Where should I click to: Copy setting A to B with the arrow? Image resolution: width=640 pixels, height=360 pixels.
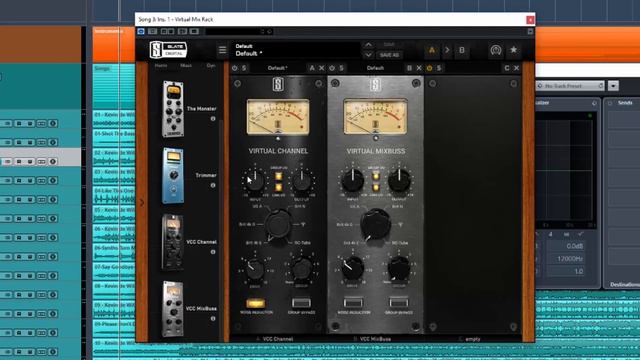[x=447, y=50]
